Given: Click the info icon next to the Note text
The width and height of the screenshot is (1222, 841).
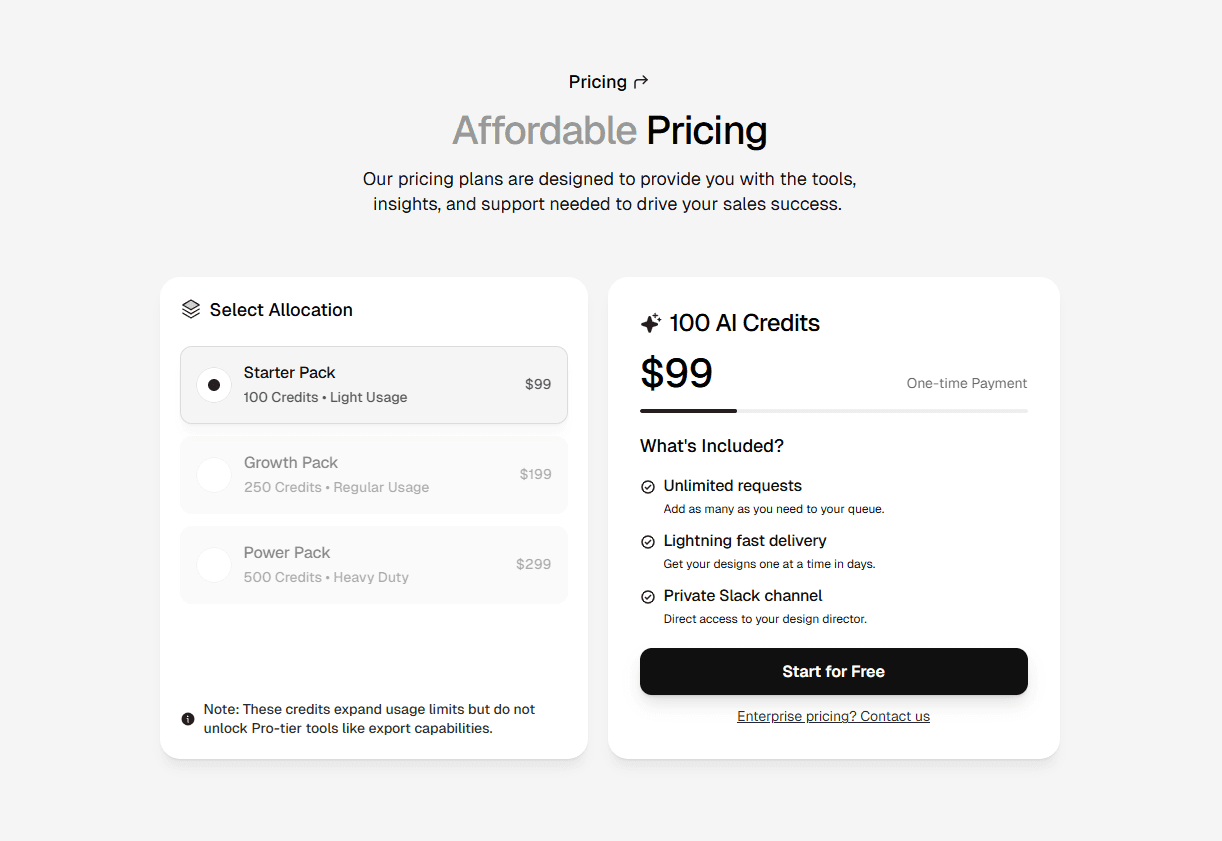Looking at the screenshot, I should pyautogui.click(x=187, y=718).
